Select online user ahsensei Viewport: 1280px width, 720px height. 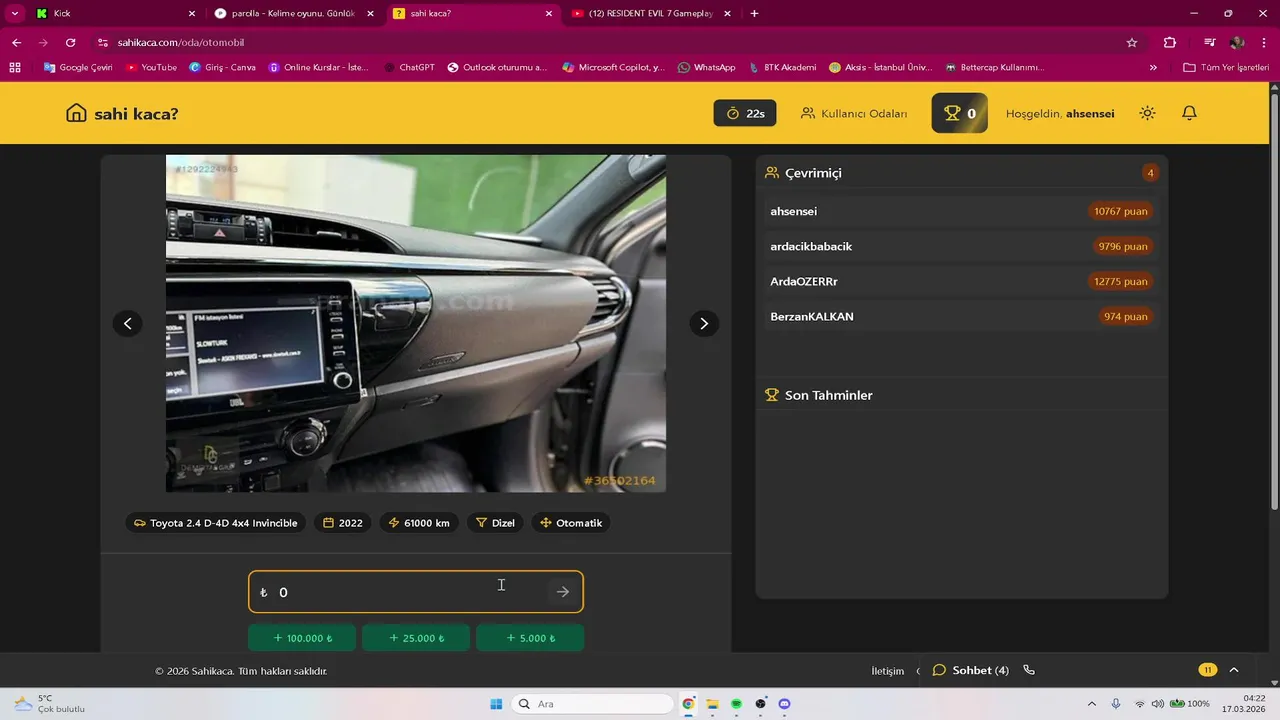[x=961, y=211]
